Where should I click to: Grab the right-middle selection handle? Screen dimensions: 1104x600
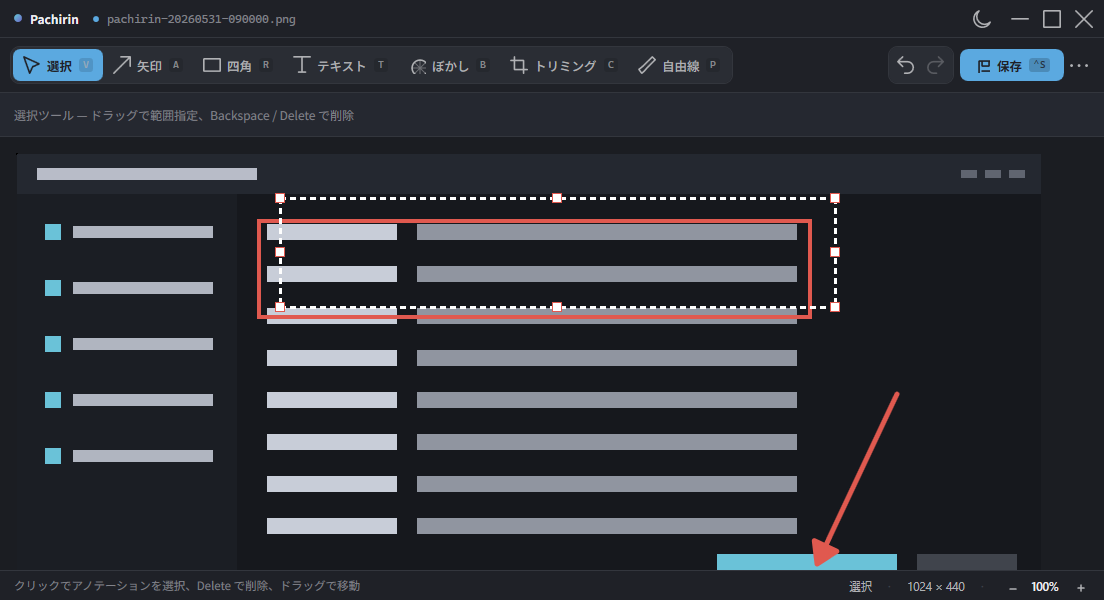835,251
